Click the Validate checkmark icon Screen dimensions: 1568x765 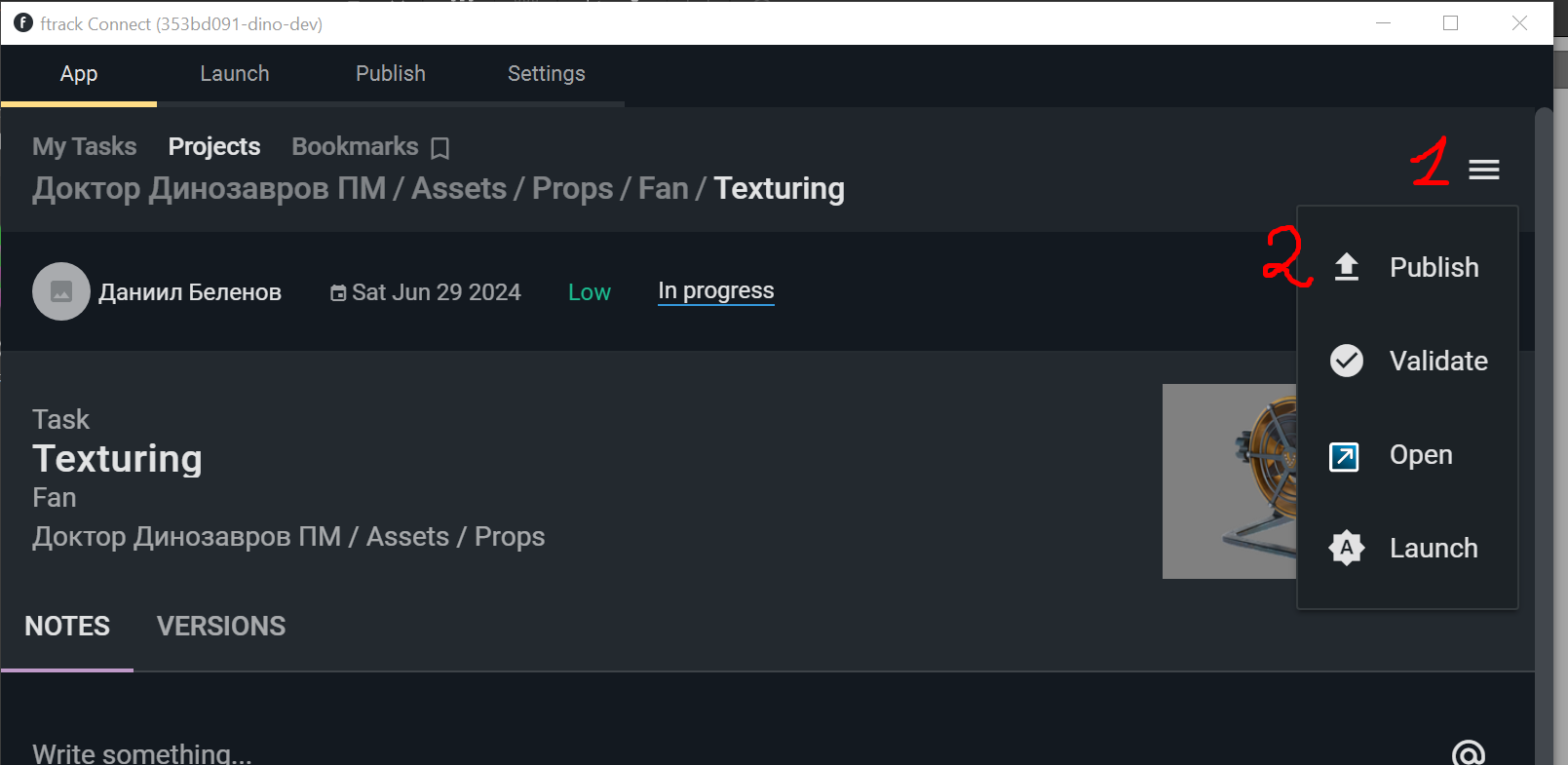coord(1347,361)
